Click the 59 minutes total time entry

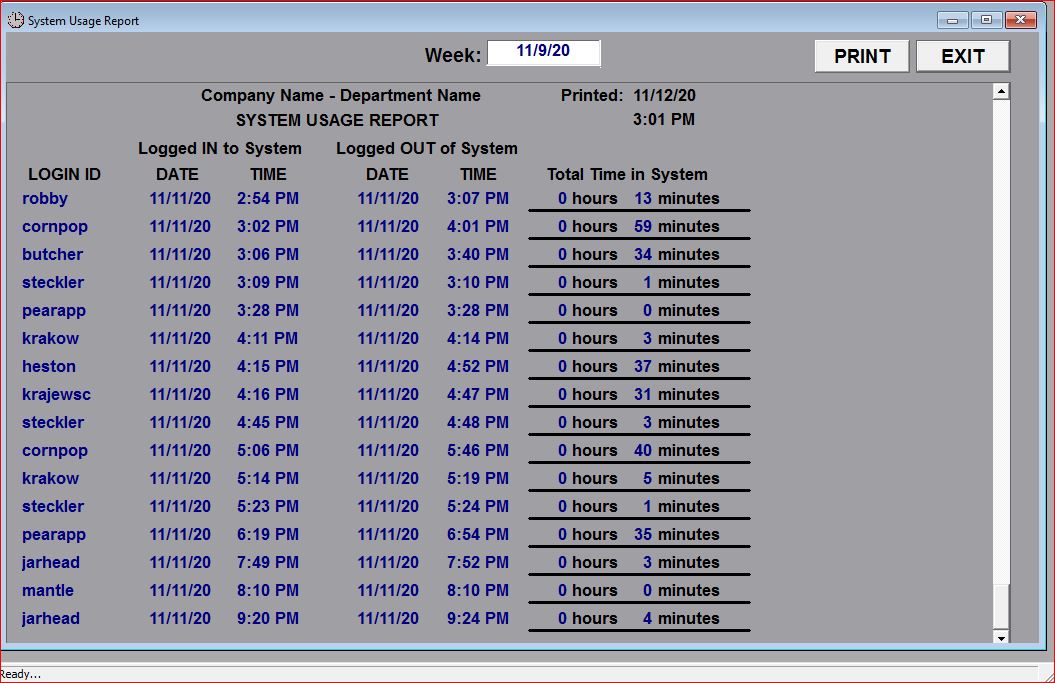coord(676,227)
